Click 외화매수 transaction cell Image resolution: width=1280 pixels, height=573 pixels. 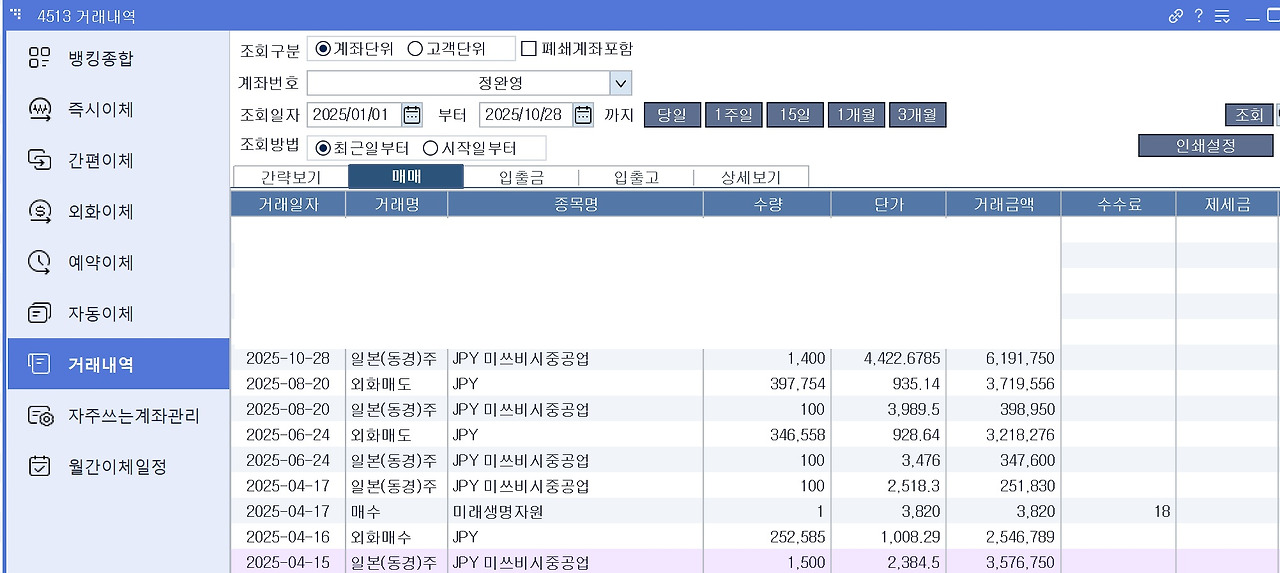(396, 537)
